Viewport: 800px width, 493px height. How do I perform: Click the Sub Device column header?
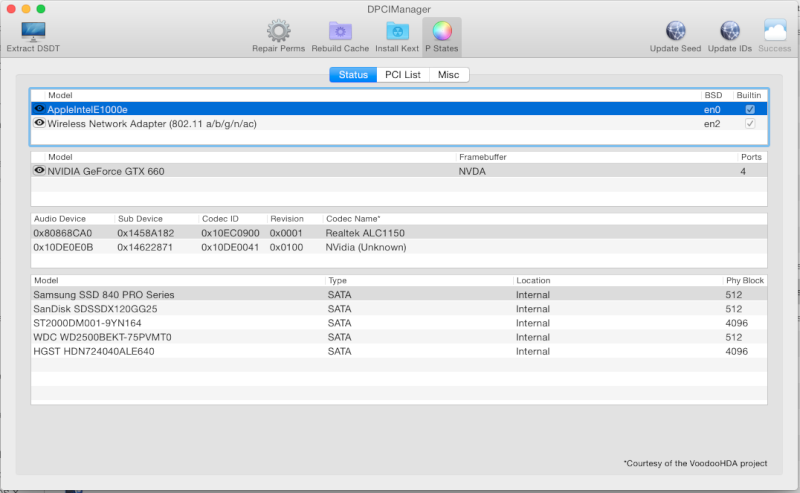(x=140, y=219)
